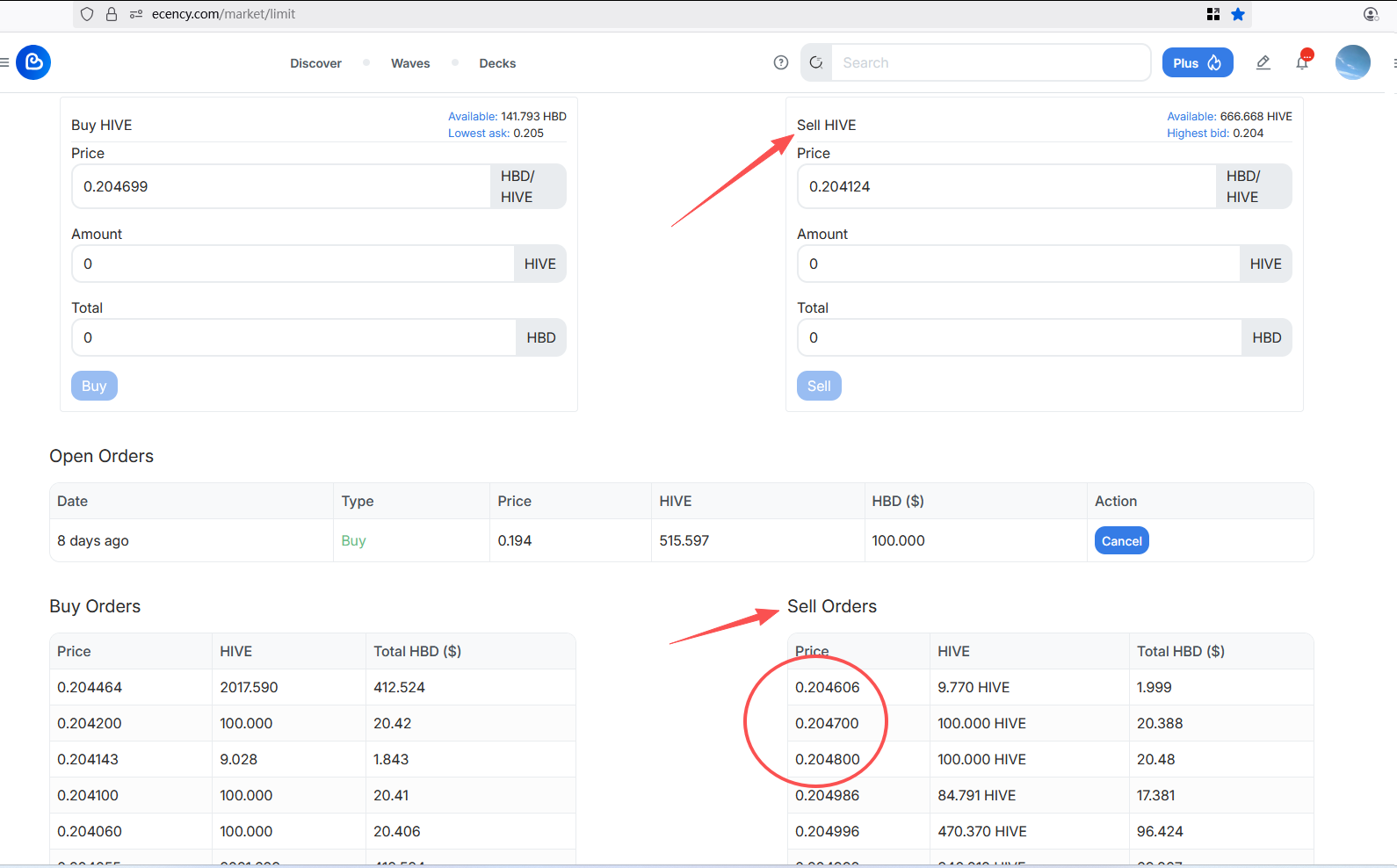Select sell order price 0.204700

(x=828, y=723)
